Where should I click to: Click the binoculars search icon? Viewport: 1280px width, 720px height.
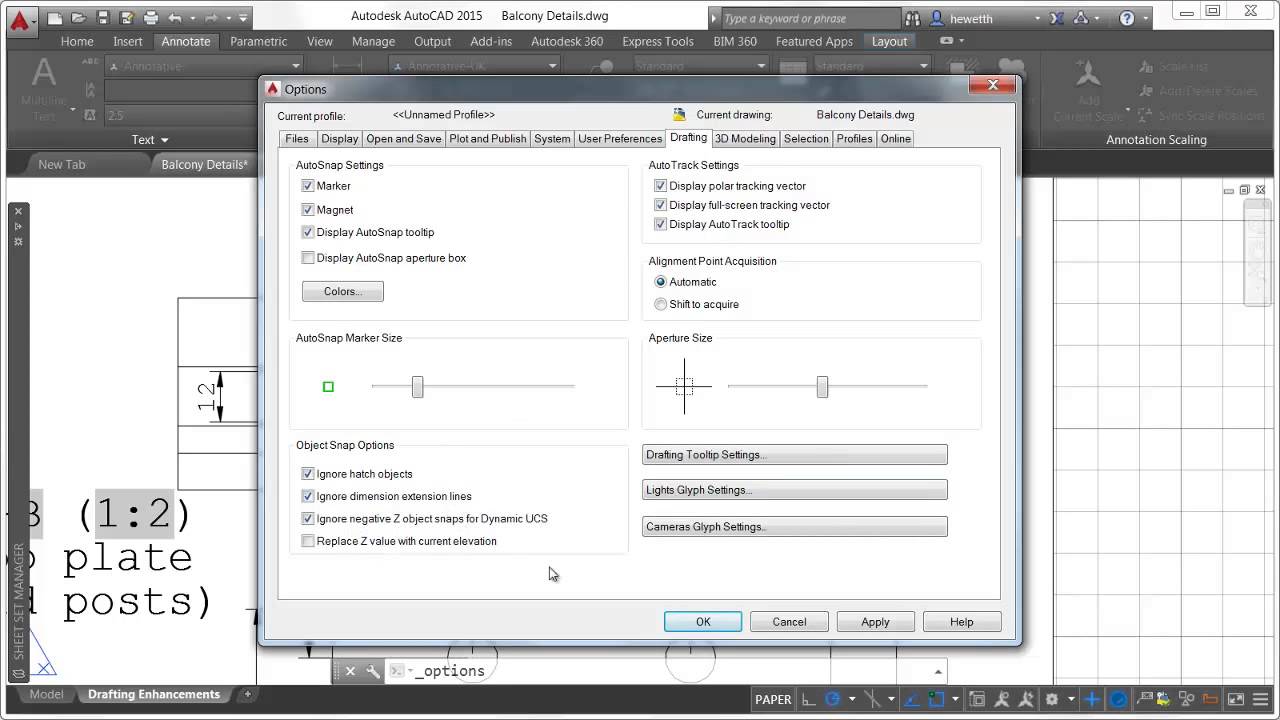click(x=912, y=18)
